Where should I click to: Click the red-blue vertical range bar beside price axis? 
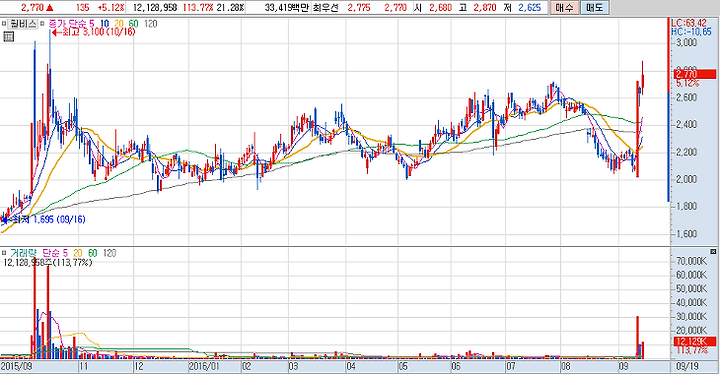(x=669, y=110)
